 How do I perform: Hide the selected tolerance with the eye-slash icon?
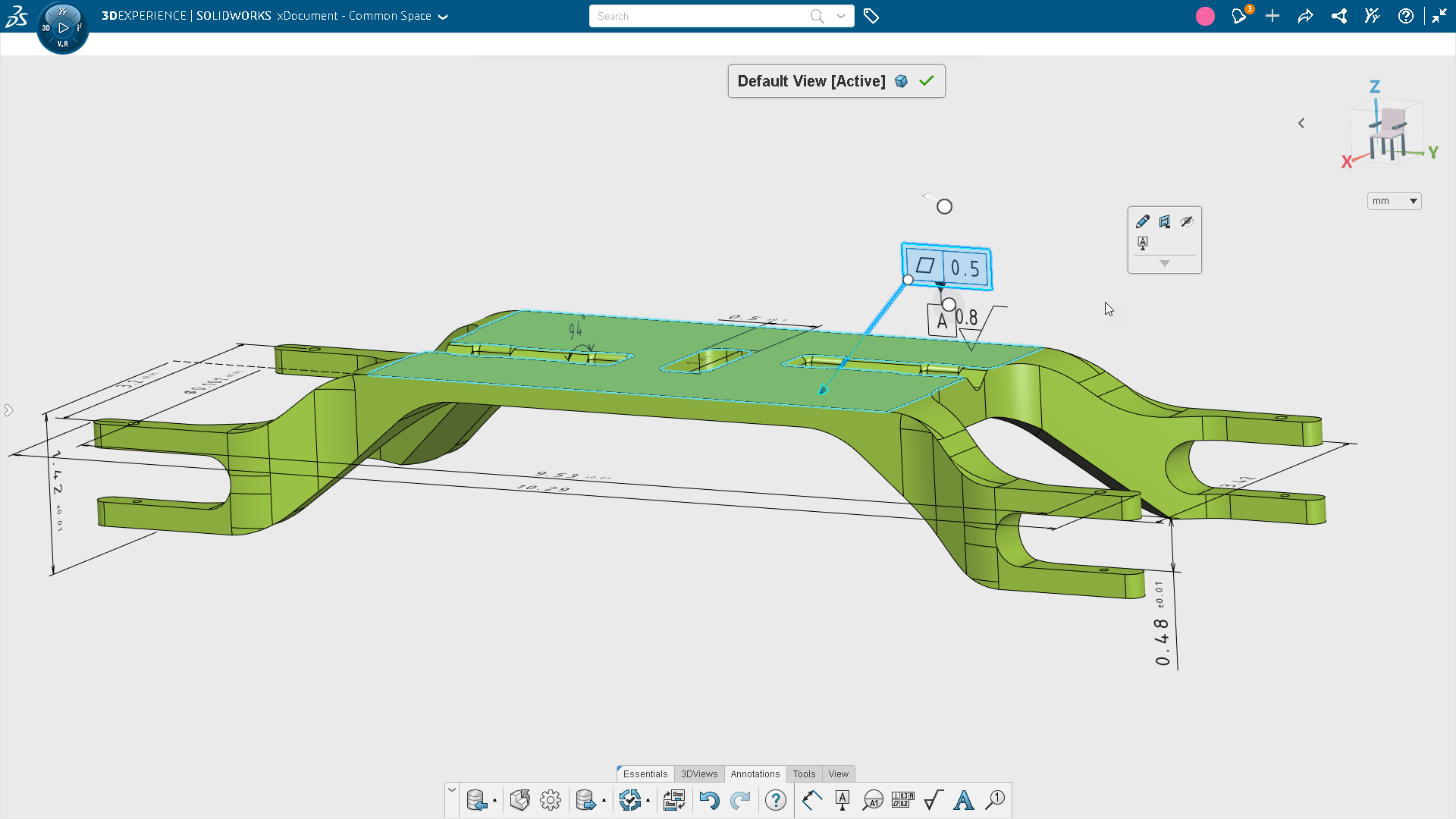[x=1187, y=221]
